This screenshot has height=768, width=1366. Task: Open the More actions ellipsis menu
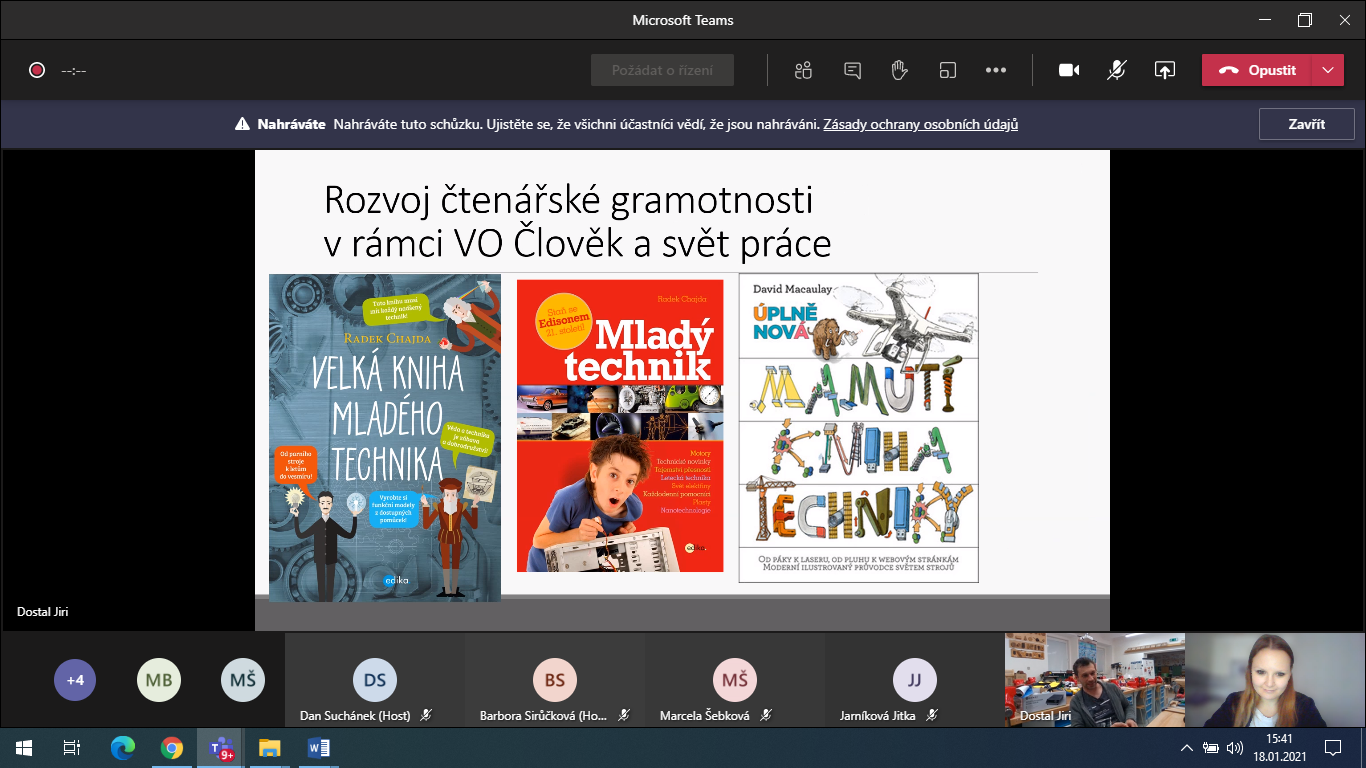(x=995, y=70)
